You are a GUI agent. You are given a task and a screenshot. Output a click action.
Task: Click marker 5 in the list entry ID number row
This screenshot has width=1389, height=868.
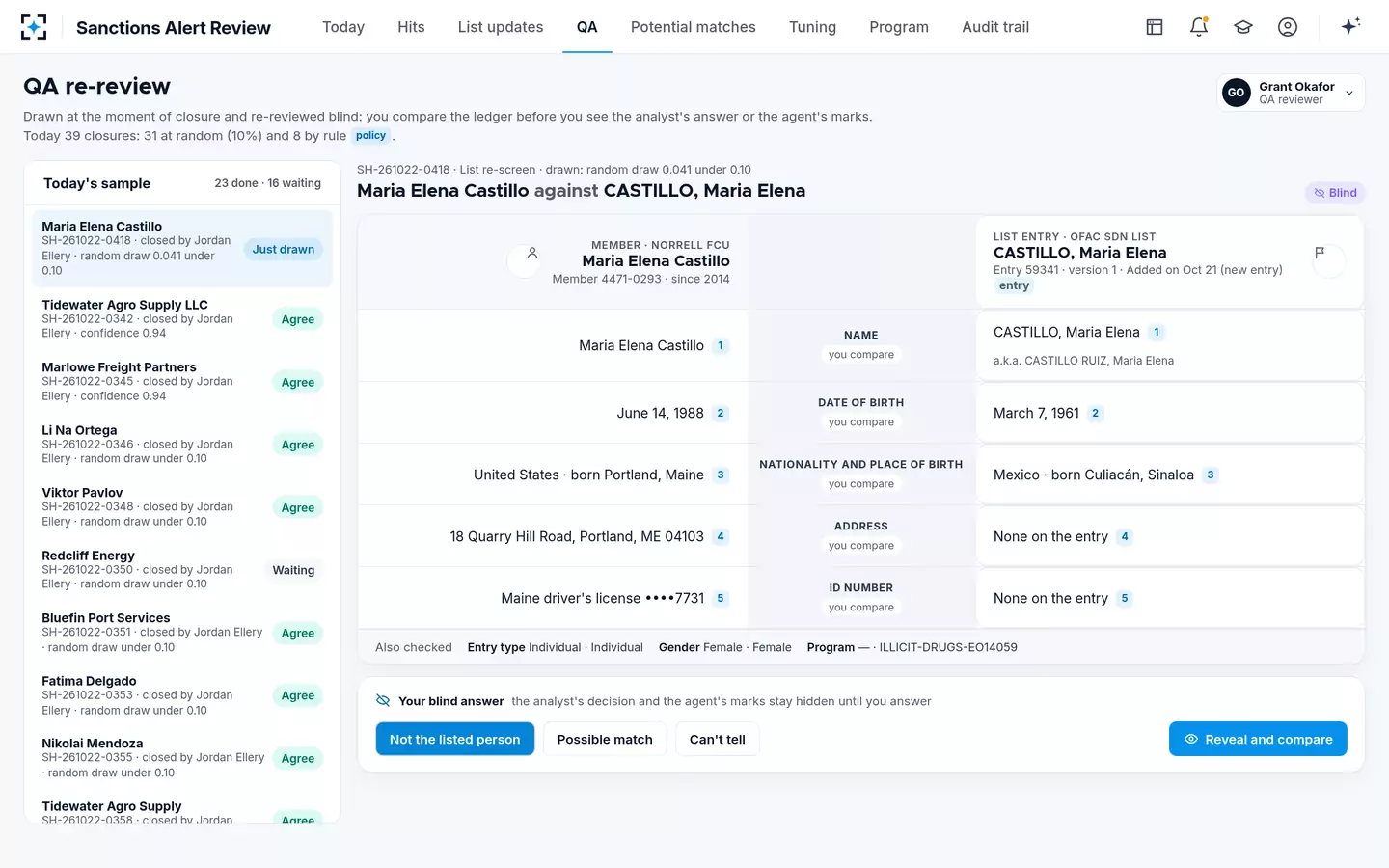(1125, 598)
